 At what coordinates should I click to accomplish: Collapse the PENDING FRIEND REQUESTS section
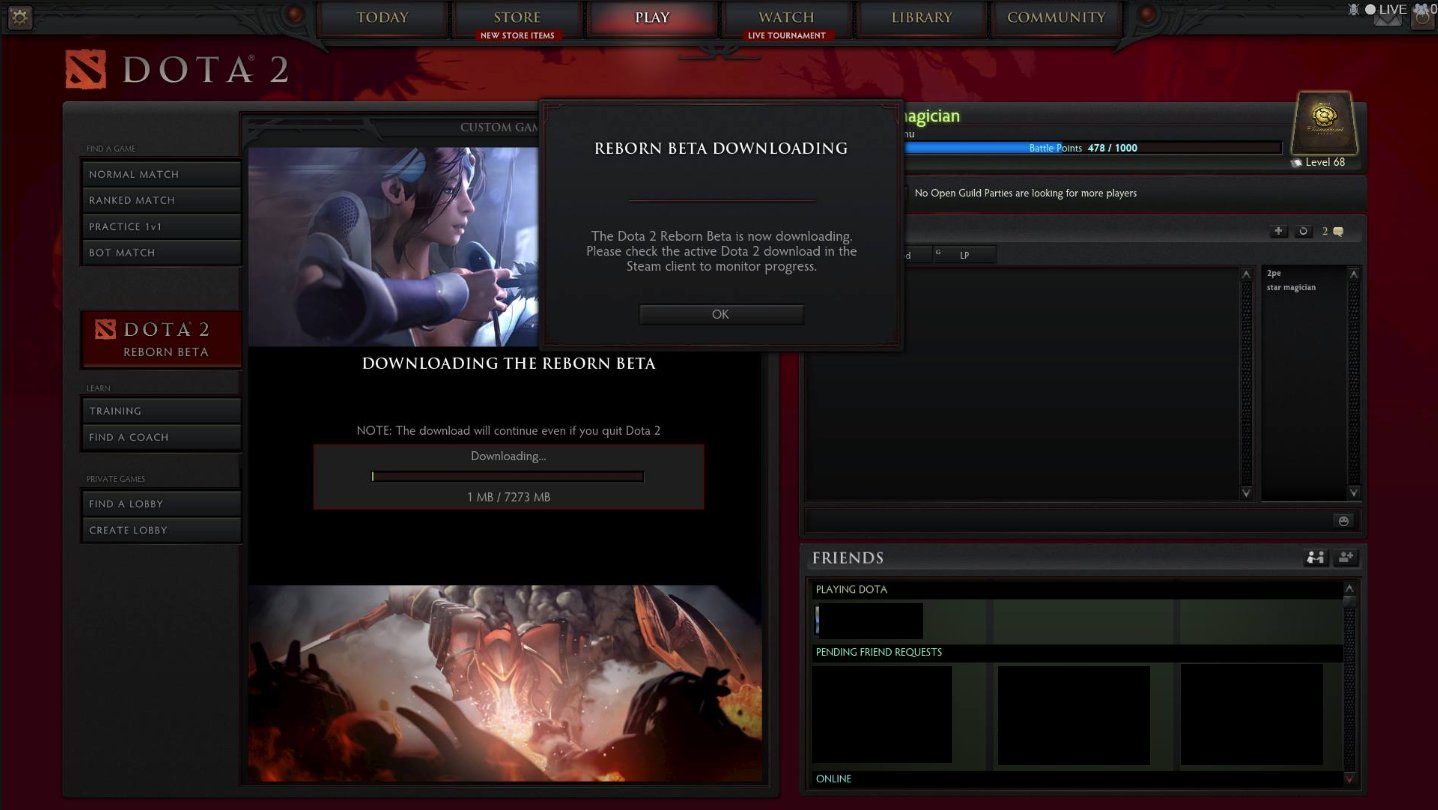1075,652
